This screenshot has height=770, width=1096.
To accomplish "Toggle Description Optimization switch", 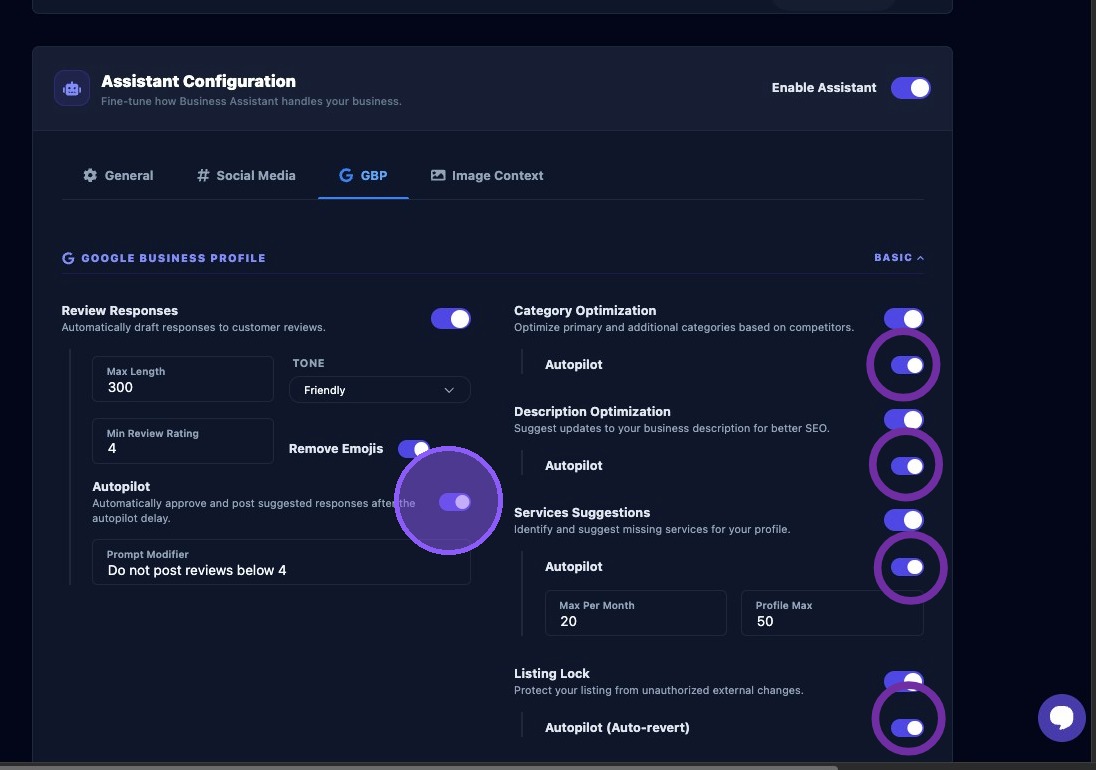I will point(904,419).
